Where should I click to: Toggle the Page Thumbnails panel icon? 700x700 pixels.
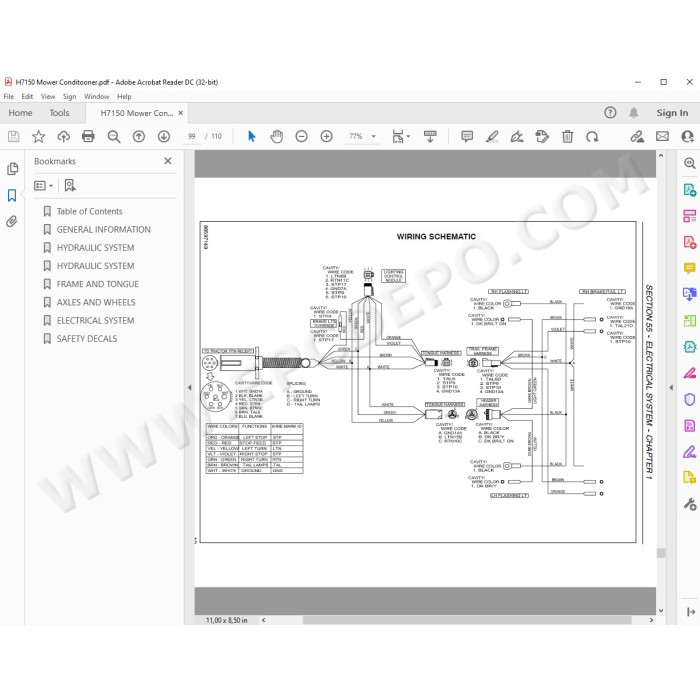pos(12,169)
